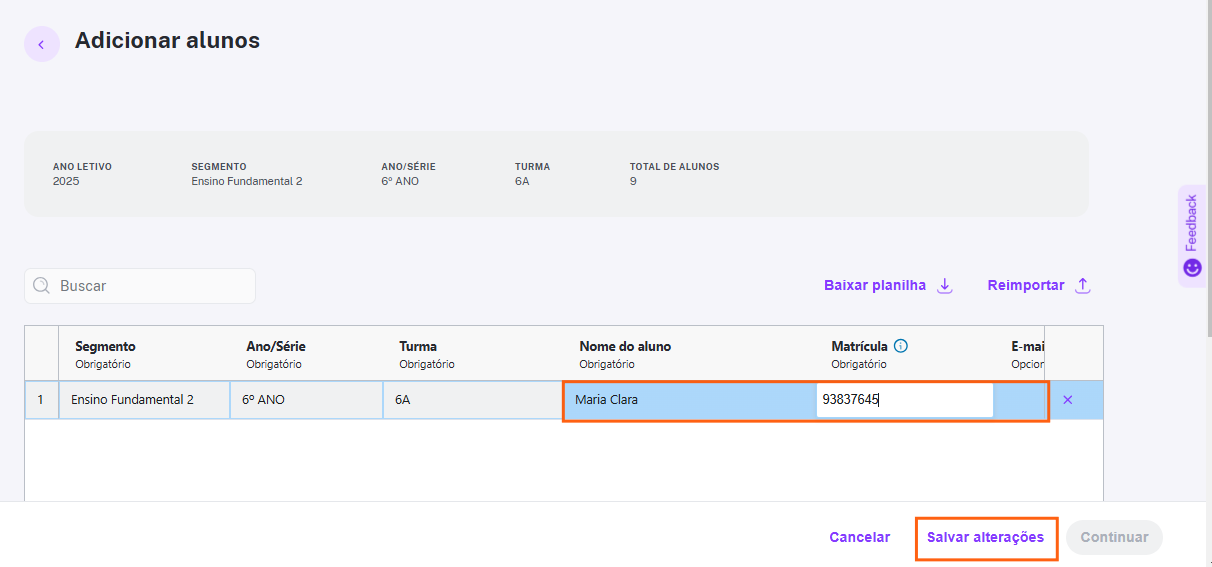Click the Reimportar link
Image resolution: width=1212 pixels, height=567 pixels.
[1026, 285]
